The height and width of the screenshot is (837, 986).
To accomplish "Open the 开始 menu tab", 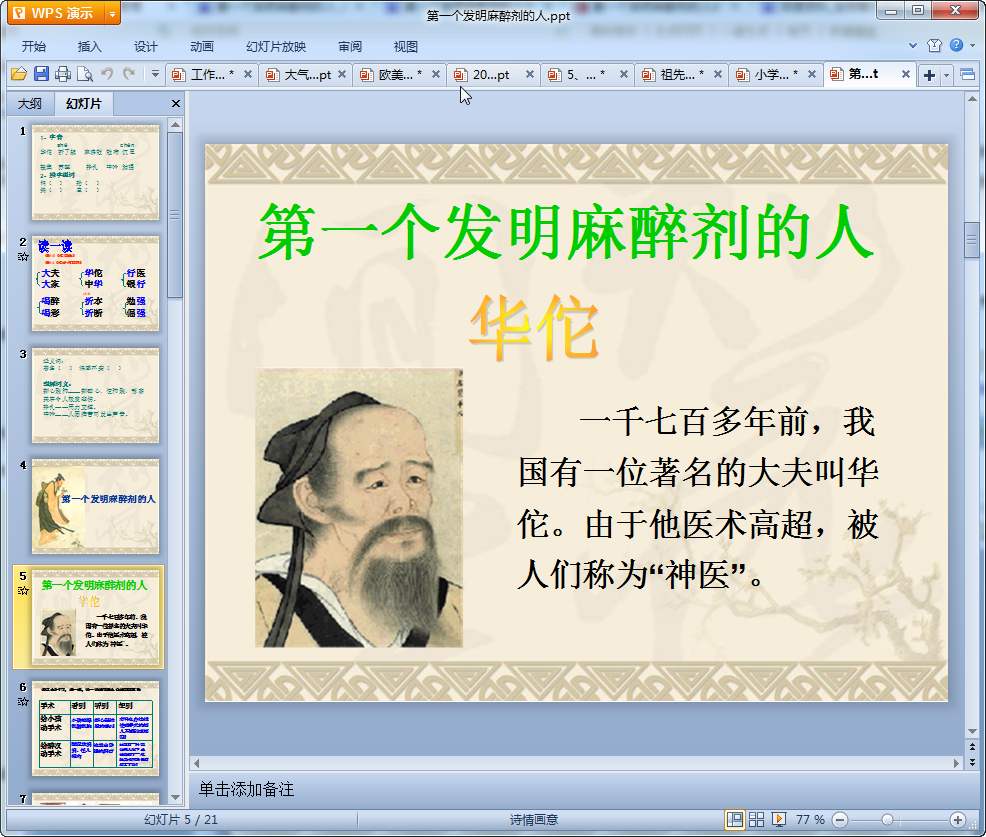I will pos(34,47).
